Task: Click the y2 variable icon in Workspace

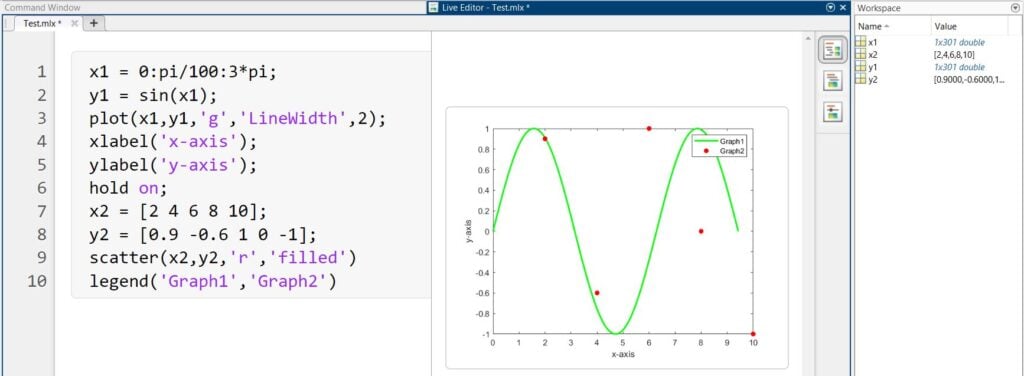Action: [x=861, y=79]
